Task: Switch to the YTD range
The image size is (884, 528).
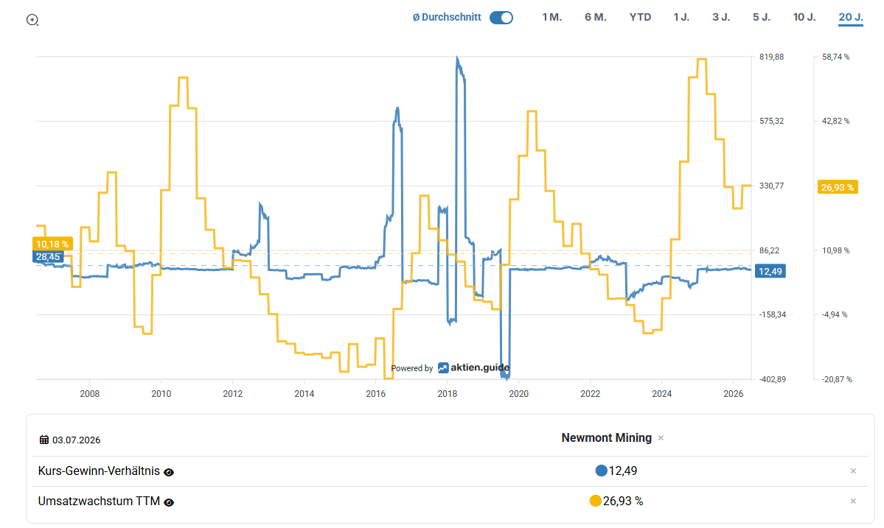Action: pyautogui.click(x=640, y=17)
